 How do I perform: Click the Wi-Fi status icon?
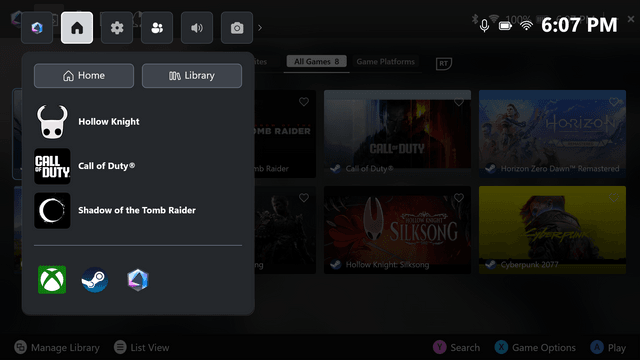(x=527, y=26)
